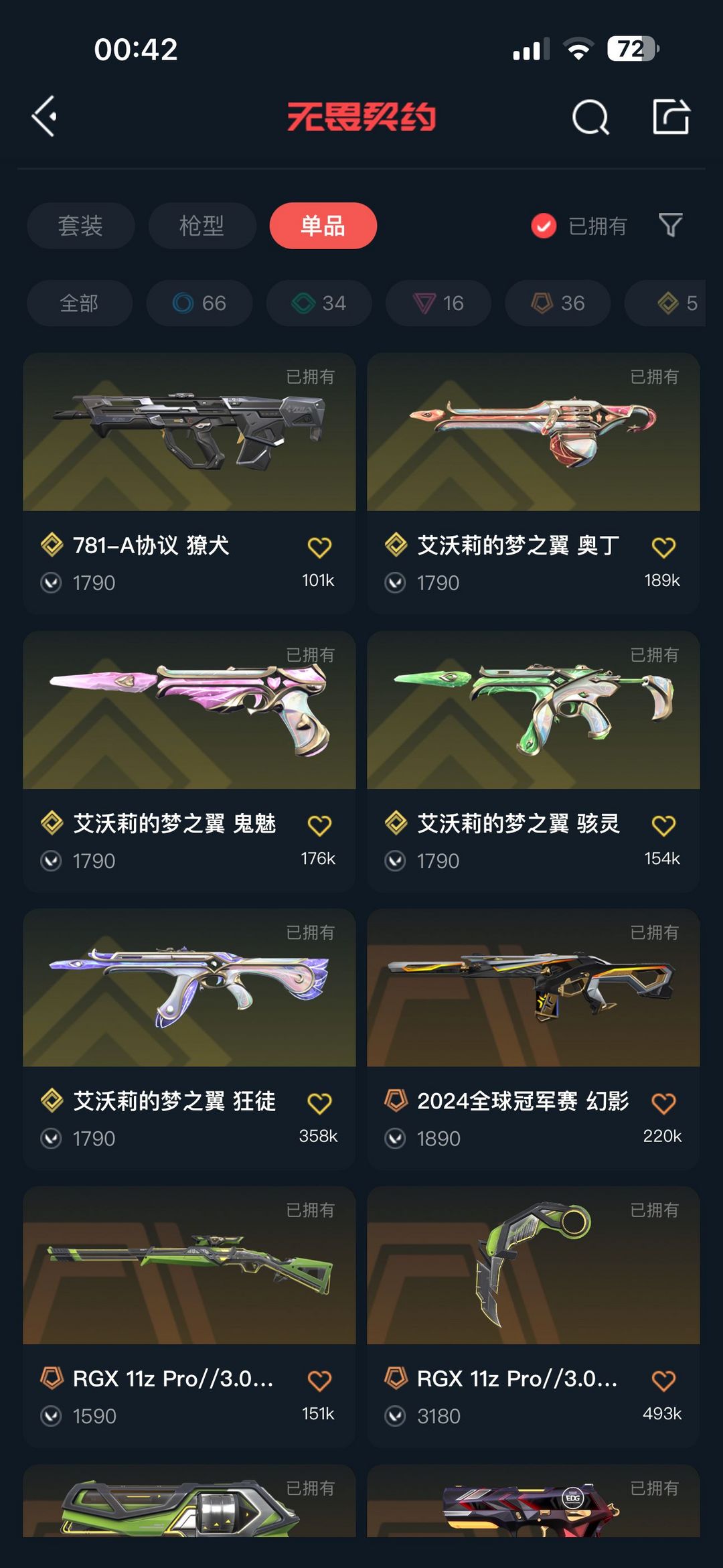Filter by blue tier with 66 items
This screenshot has width=723, height=1568.
tap(199, 303)
